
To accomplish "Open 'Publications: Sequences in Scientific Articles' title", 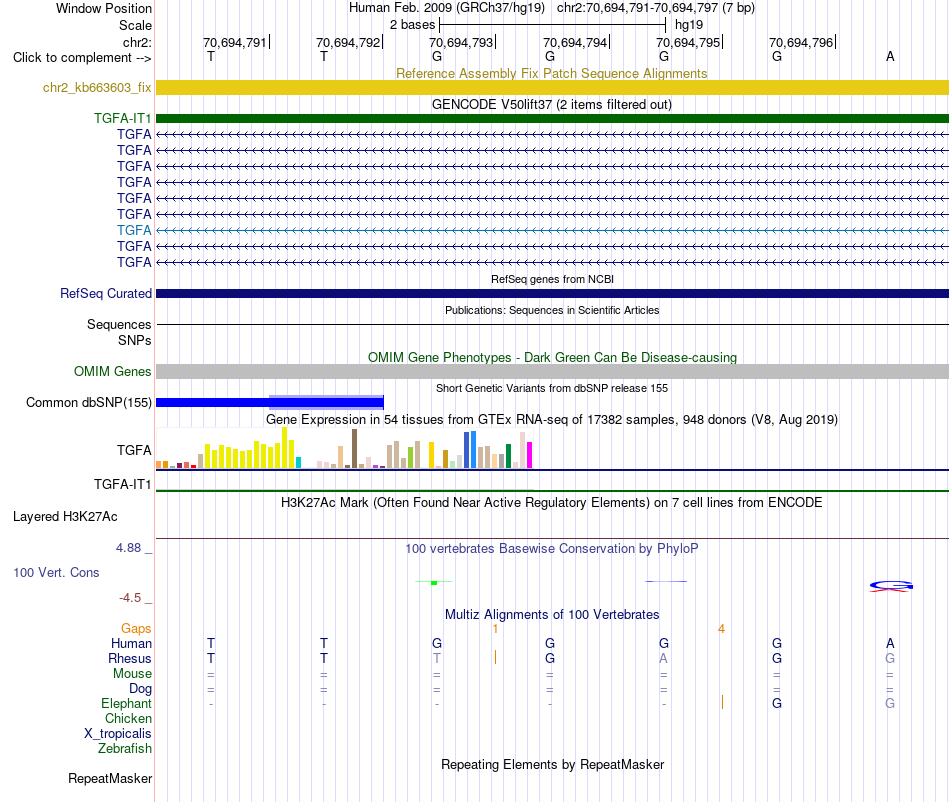I will pyautogui.click(x=552, y=310).
